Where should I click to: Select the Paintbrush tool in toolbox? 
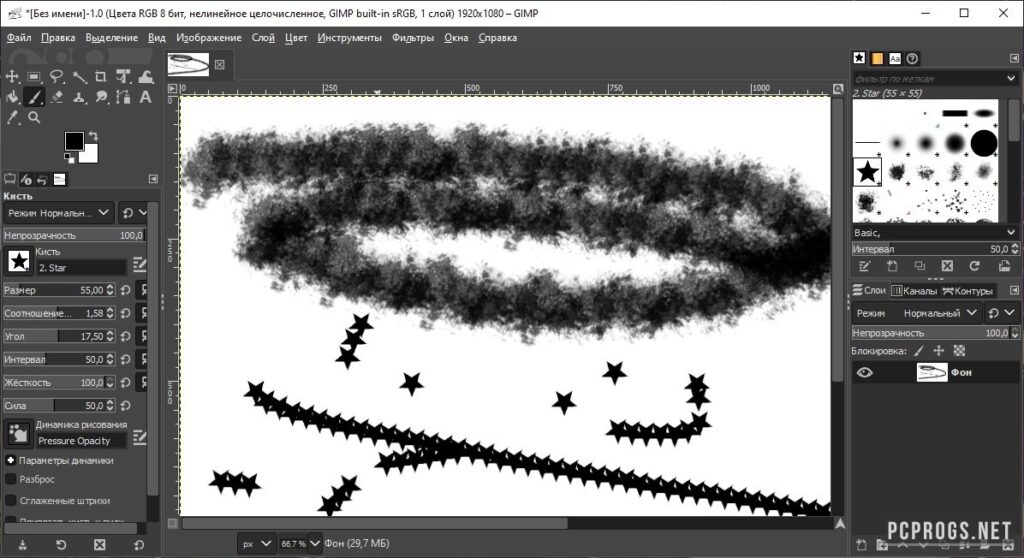pyautogui.click(x=34, y=97)
